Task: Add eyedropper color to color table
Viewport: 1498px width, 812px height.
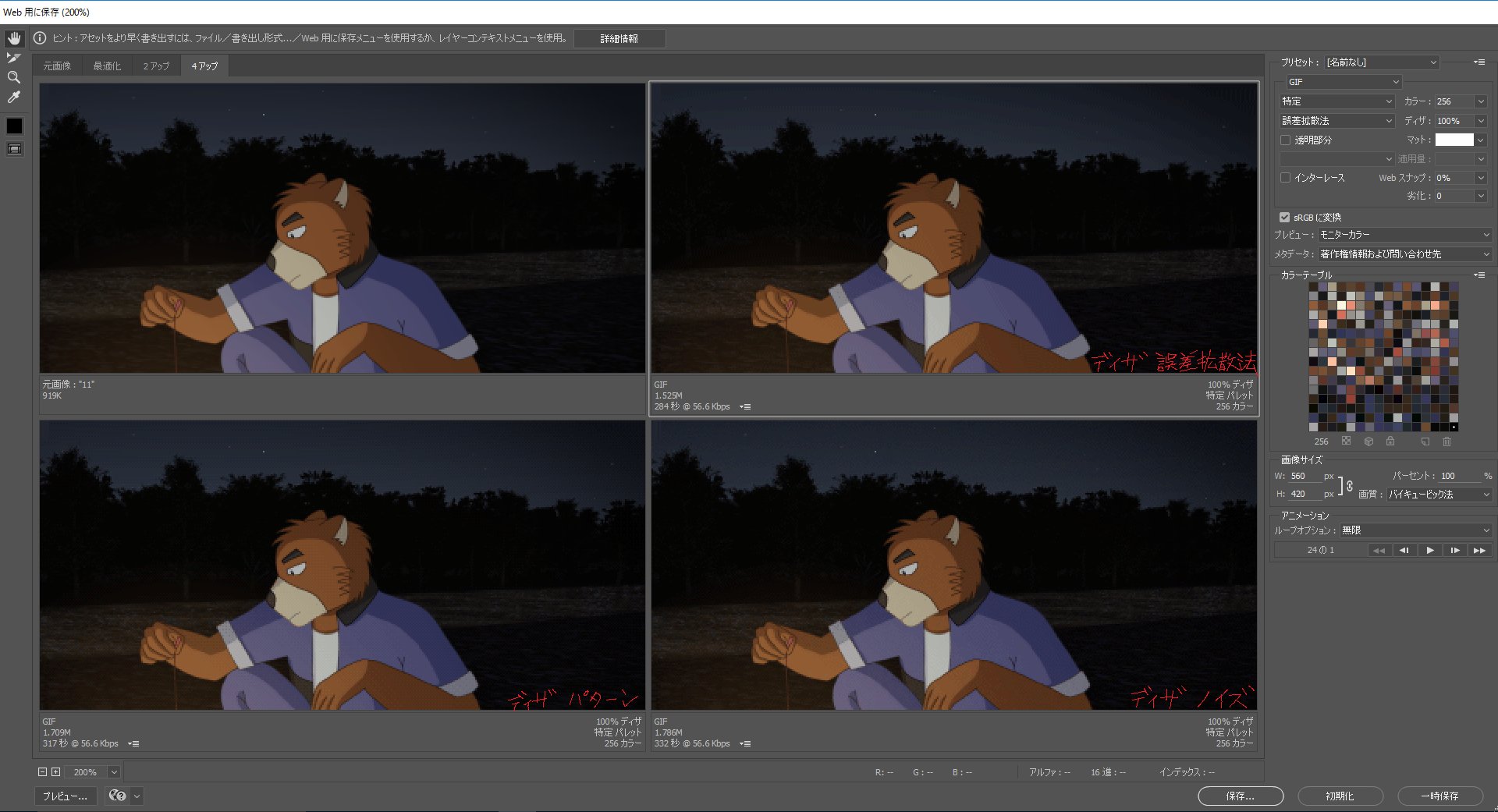Action: 1425,441
